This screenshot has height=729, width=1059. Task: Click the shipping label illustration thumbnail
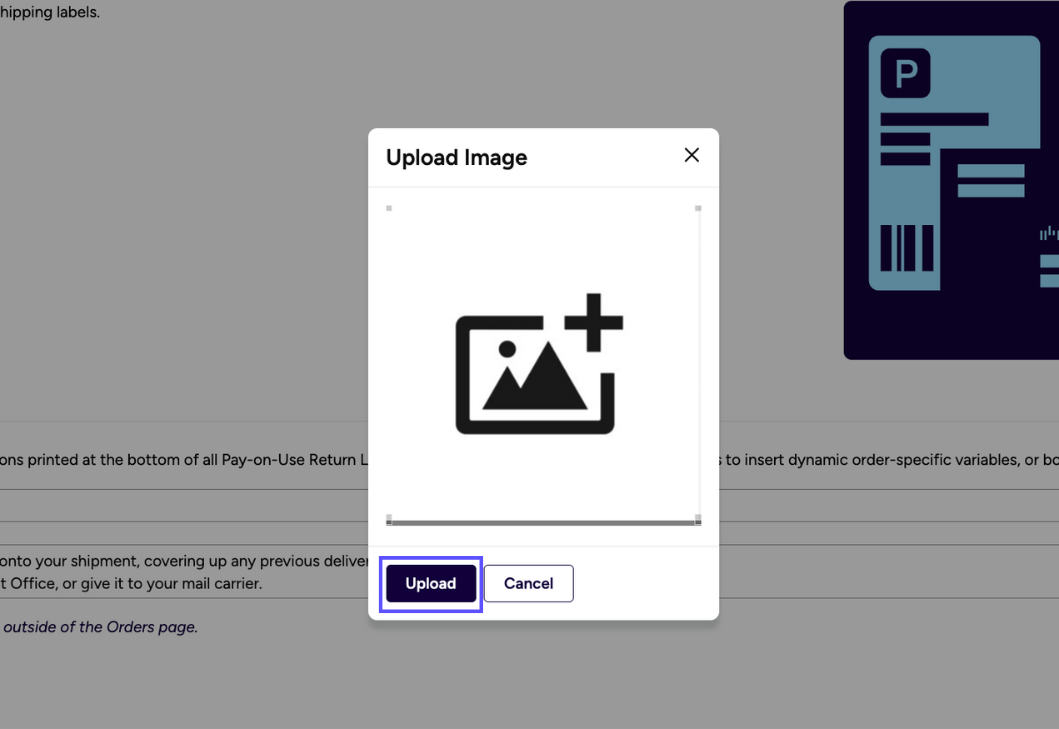951,180
